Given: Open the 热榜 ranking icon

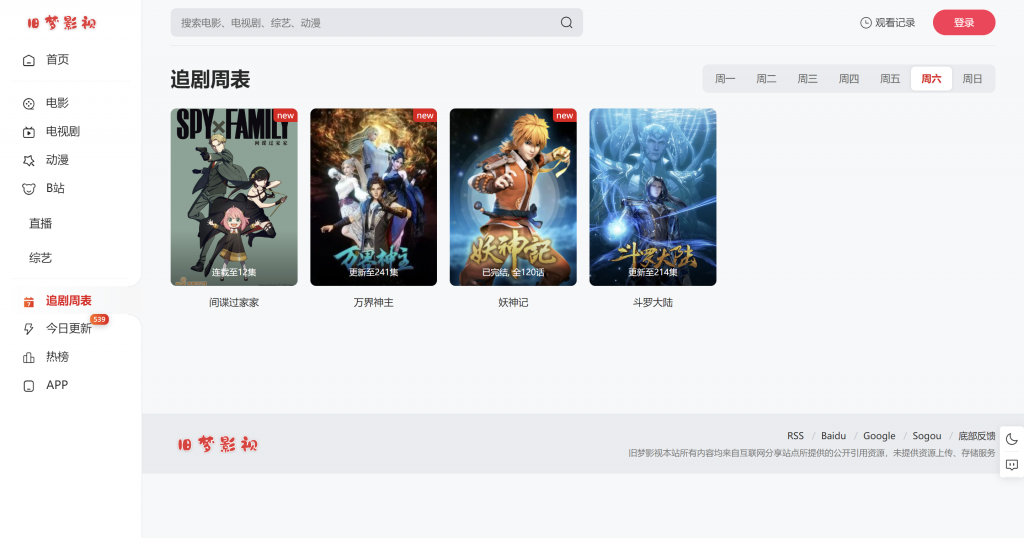Looking at the screenshot, I should tap(29, 357).
